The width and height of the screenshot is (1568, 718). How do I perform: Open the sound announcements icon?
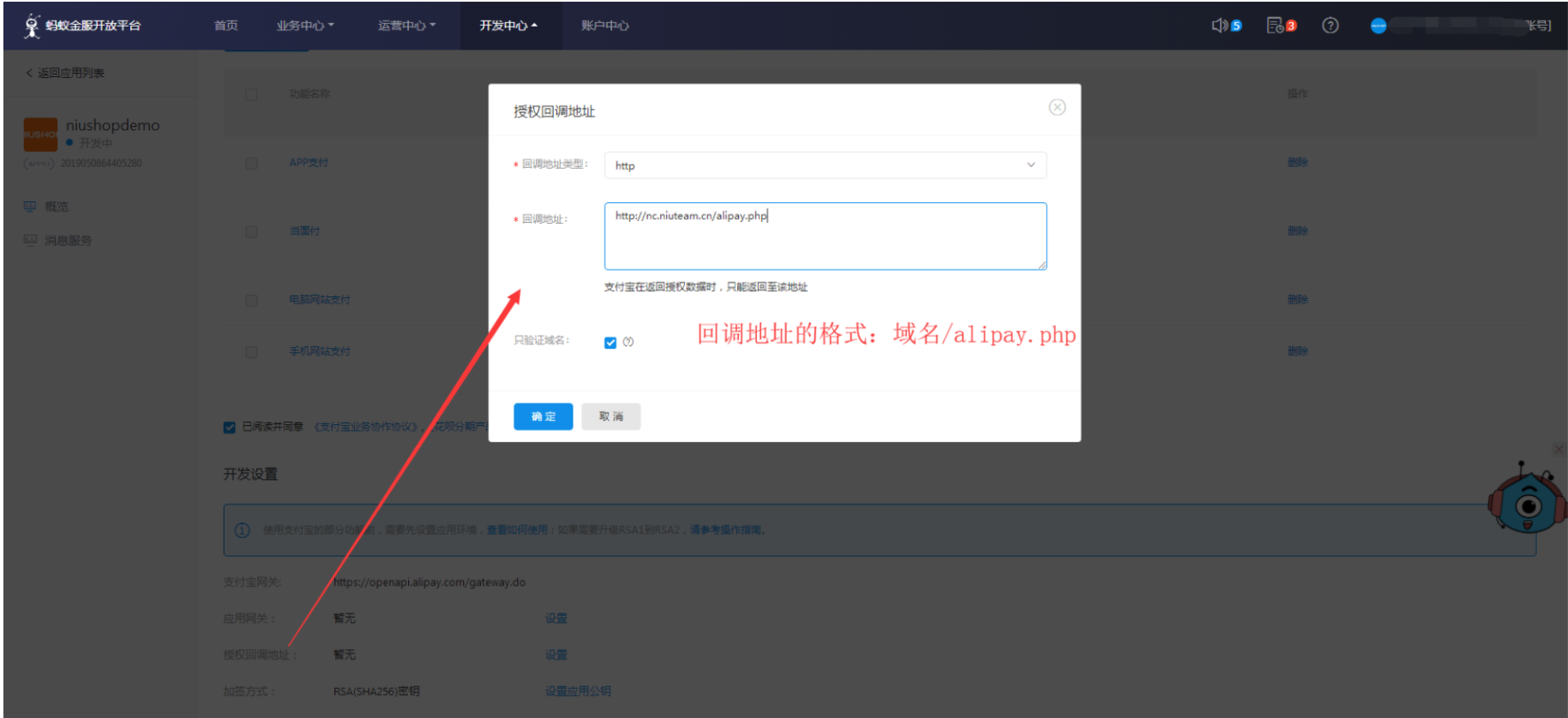(x=1219, y=26)
